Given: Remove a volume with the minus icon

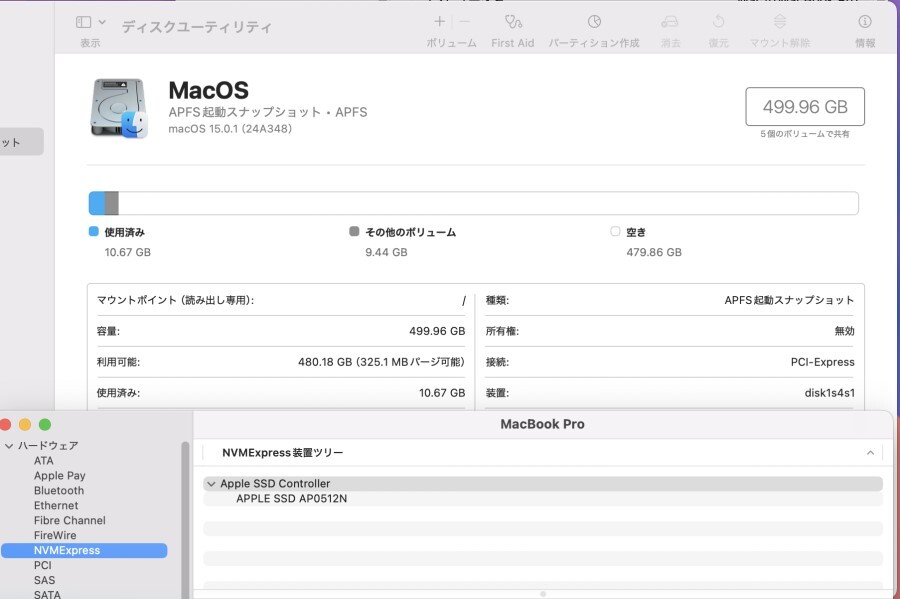Looking at the screenshot, I should point(464,22).
